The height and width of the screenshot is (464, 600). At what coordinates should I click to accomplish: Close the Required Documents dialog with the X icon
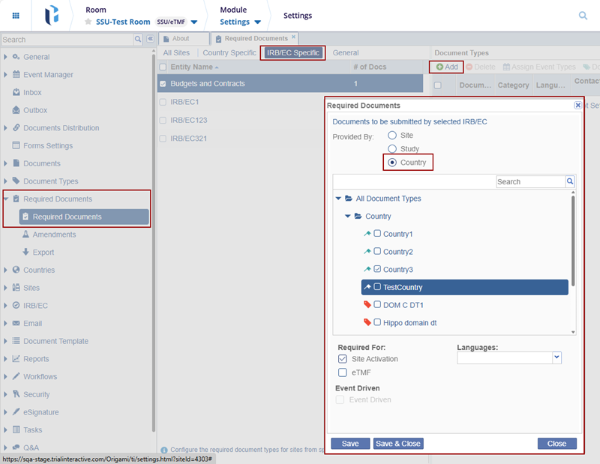tap(577, 105)
